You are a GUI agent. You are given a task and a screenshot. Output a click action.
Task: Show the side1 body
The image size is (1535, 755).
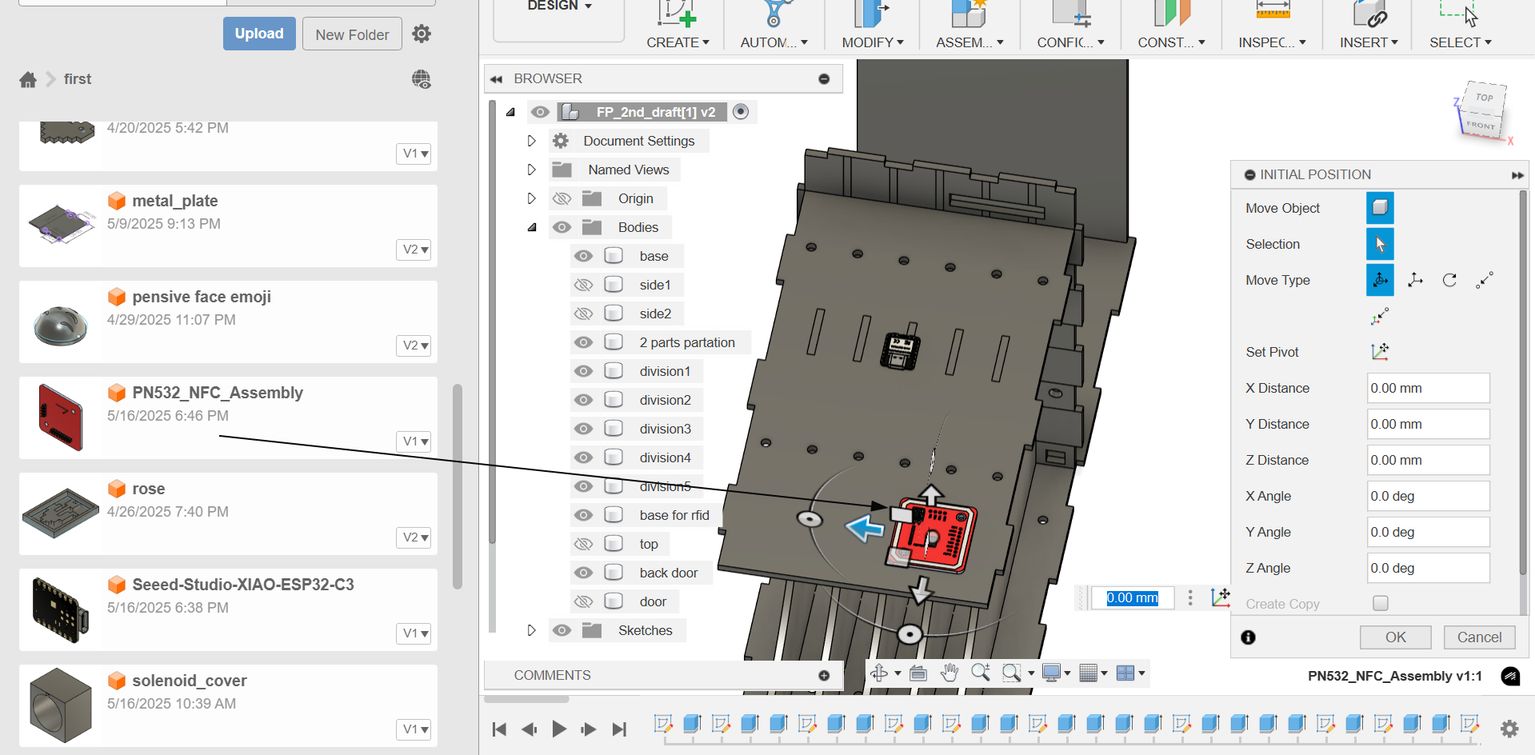point(583,285)
